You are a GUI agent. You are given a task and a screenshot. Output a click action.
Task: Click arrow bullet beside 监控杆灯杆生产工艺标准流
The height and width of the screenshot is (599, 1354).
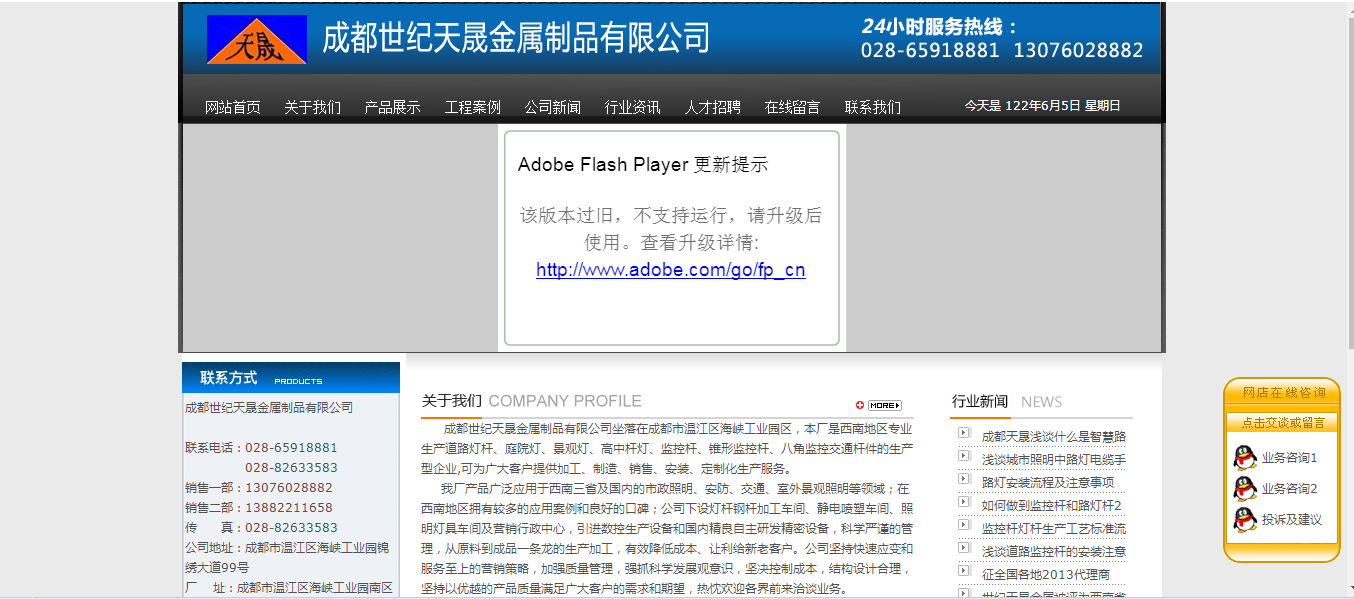tap(964, 525)
